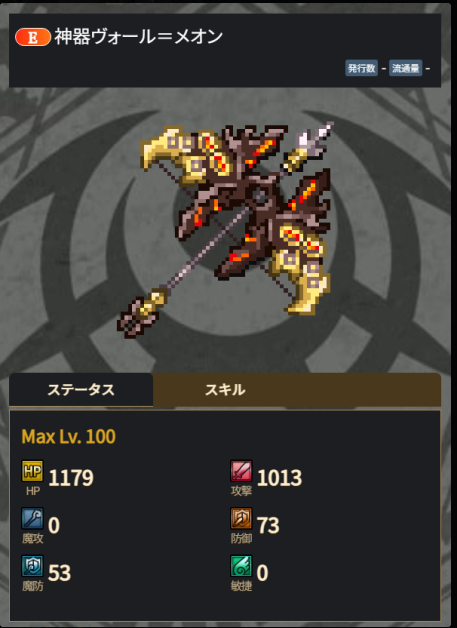457x628 pixels.
Task: Click the attack value 1013
Action: pyautogui.click(x=280, y=478)
